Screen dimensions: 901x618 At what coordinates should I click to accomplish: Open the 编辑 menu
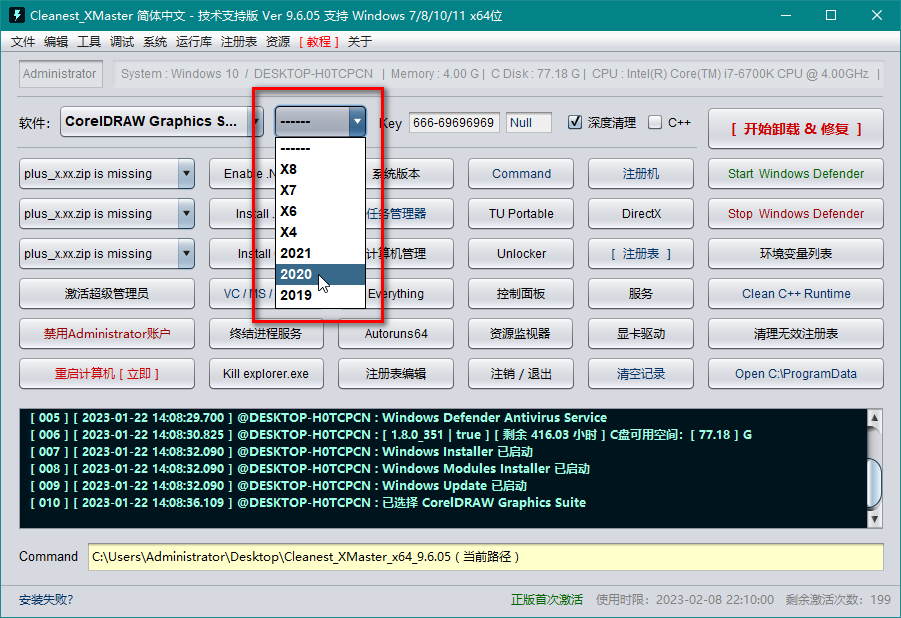pyautogui.click(x=56, y=41)
